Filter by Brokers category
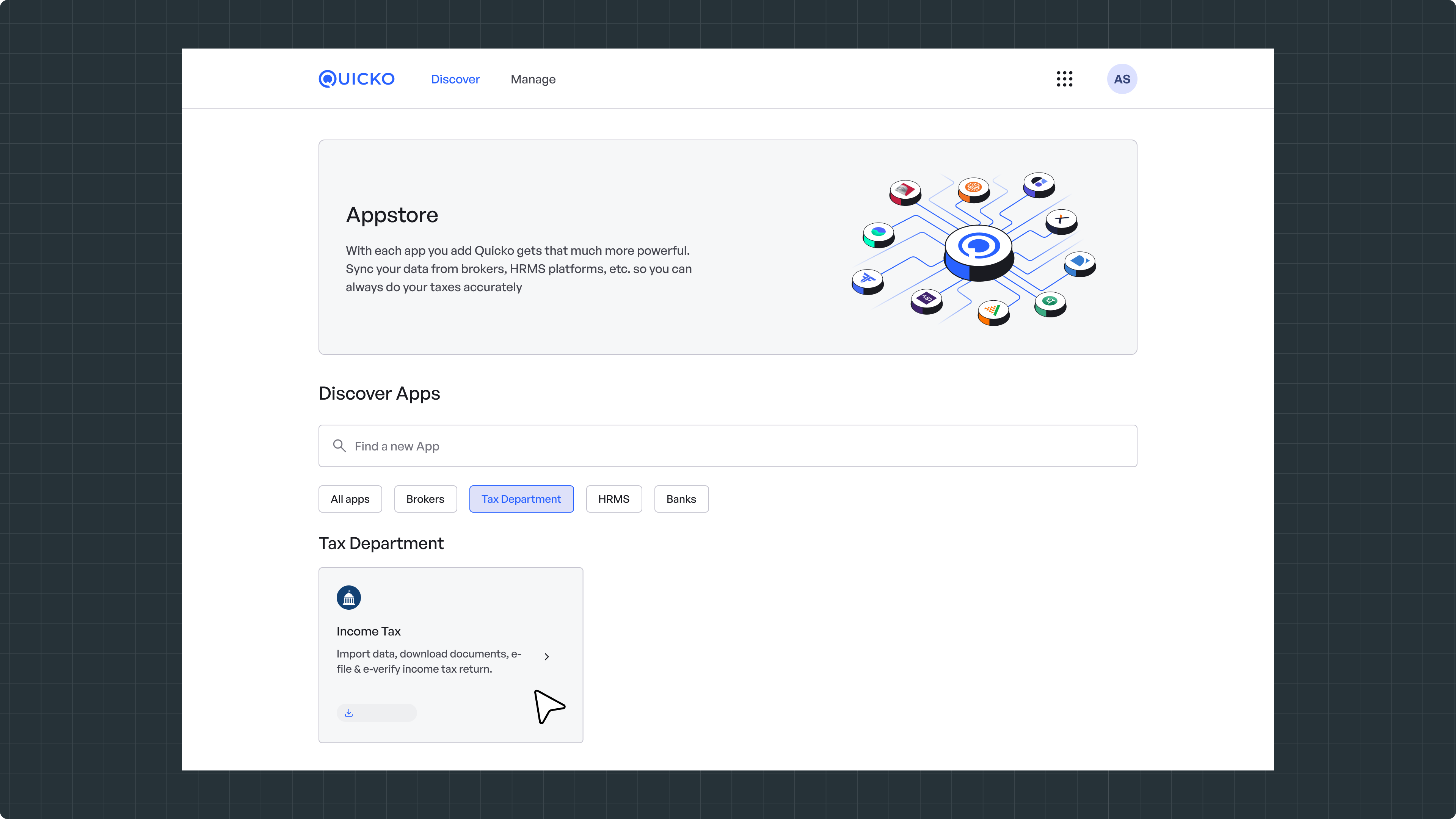Image resolution: width=1456 pixels, height=819 pixels. click(x=425, y=499)
